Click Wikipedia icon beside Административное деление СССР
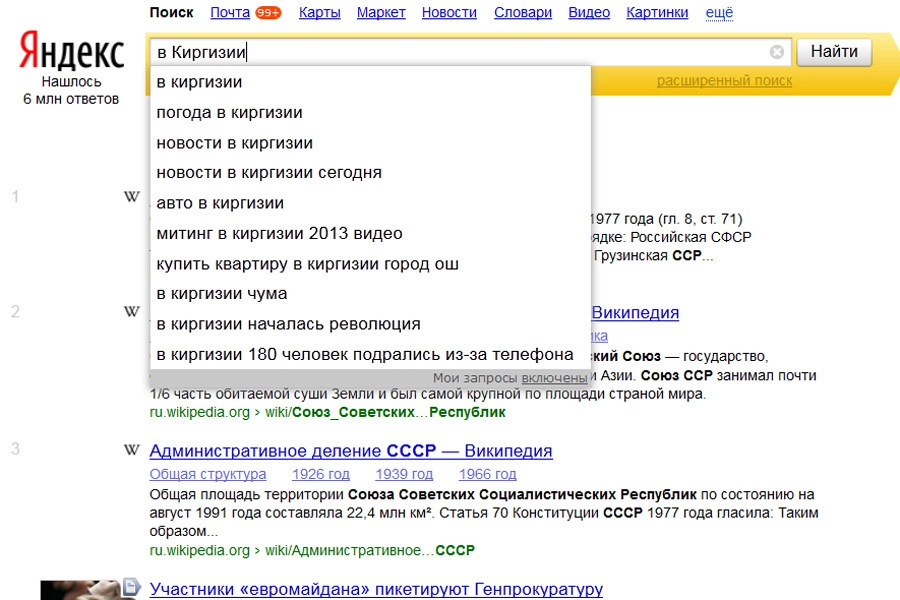900x600 pixels. [x=131, y=450]
